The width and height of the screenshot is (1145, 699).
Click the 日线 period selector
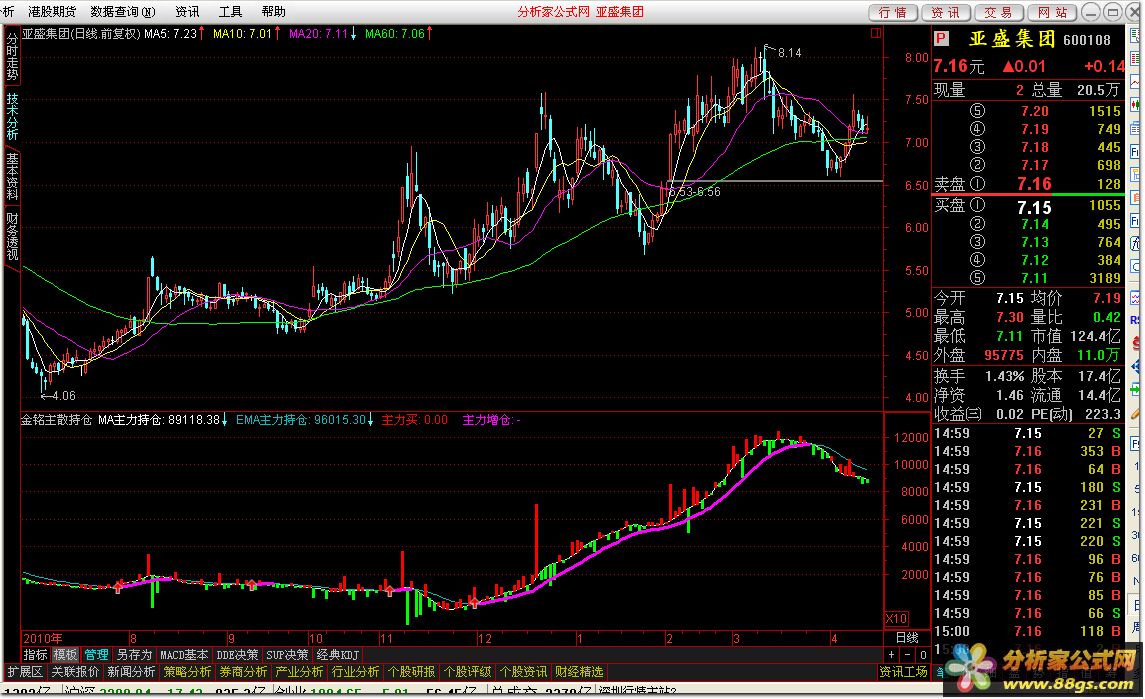[x=908, y=638]
